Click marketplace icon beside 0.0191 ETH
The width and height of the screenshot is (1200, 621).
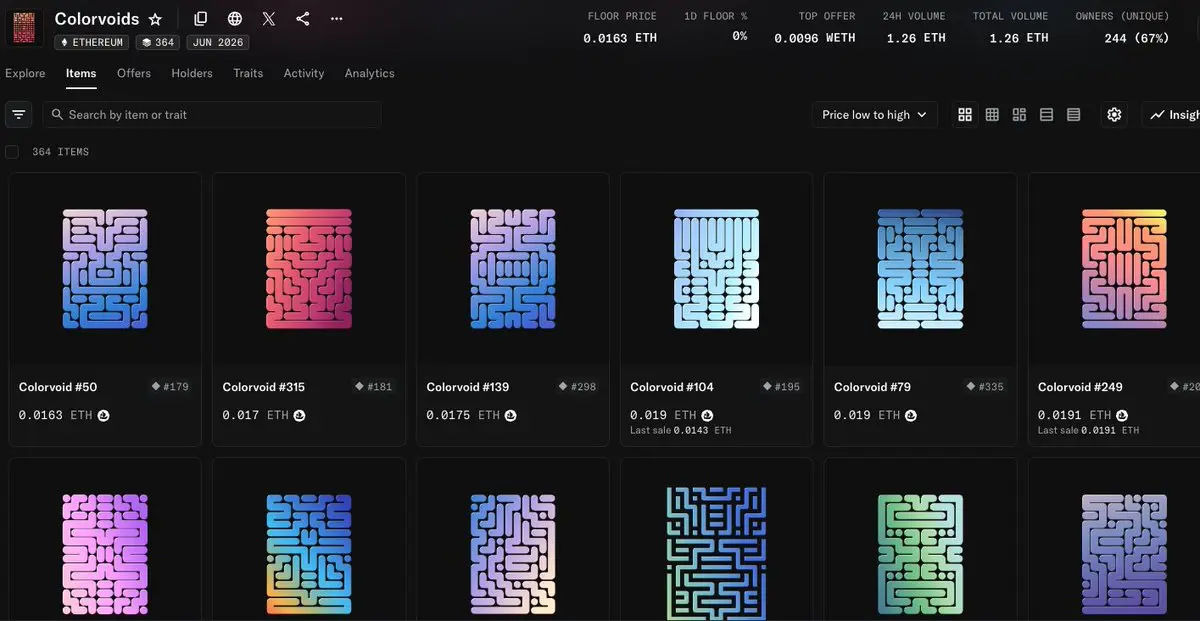coord(1122,415)
